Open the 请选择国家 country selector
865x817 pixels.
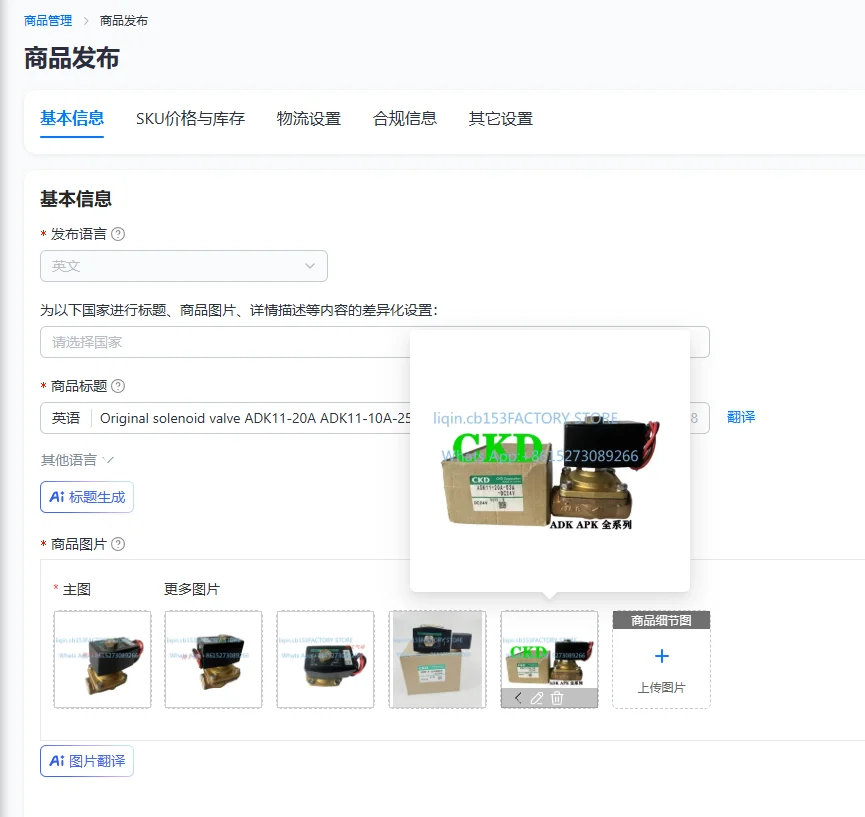click(225, 342)
